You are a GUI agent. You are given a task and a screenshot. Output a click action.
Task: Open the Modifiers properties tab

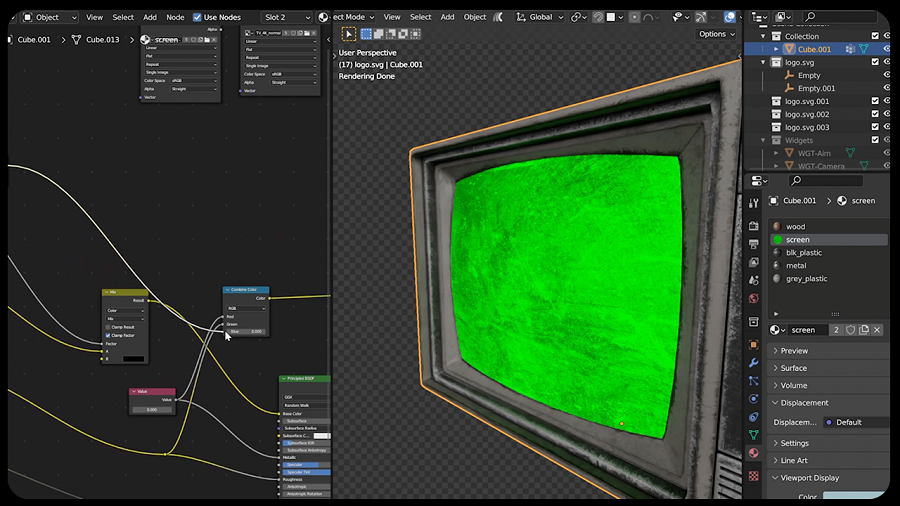[x=754, y=363]
